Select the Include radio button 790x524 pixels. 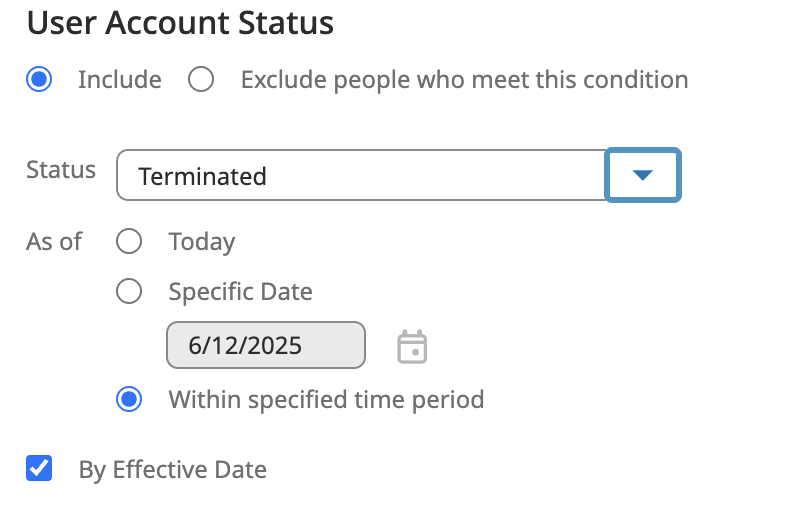coord(39,80)
